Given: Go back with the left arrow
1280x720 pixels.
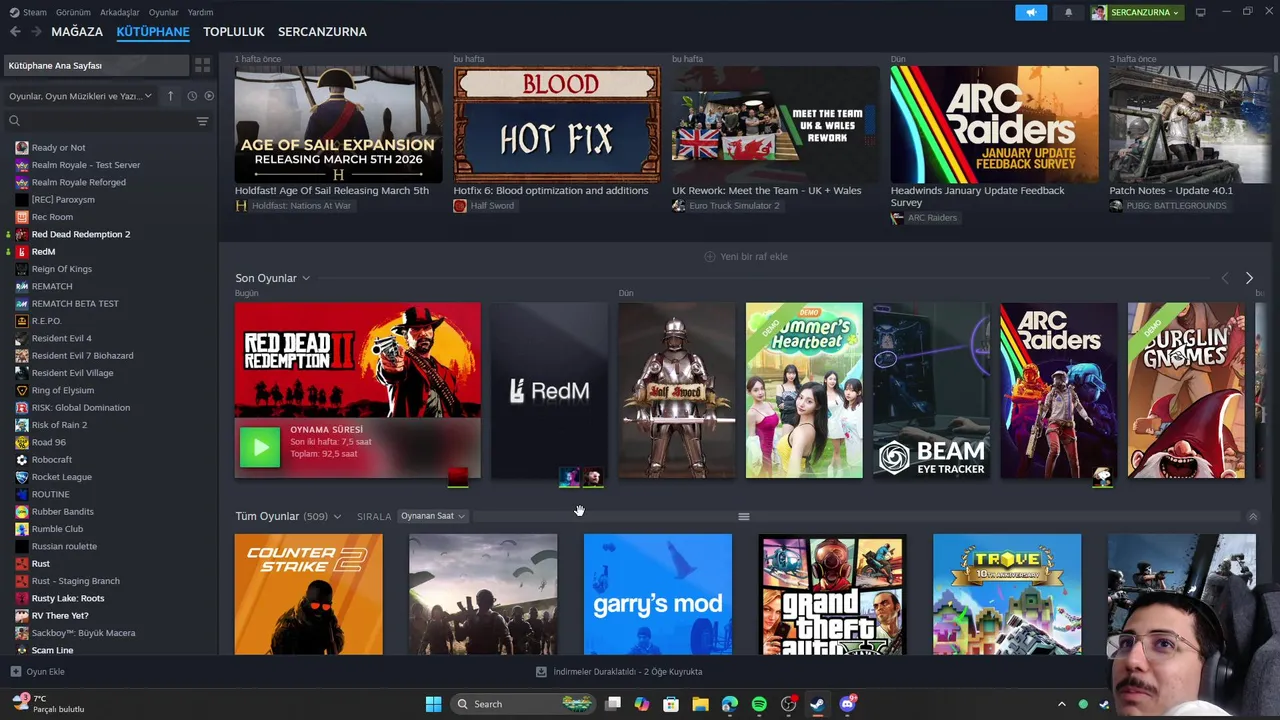Looking at the screenshot, I should pyautogui.click(x=15, y=32).
